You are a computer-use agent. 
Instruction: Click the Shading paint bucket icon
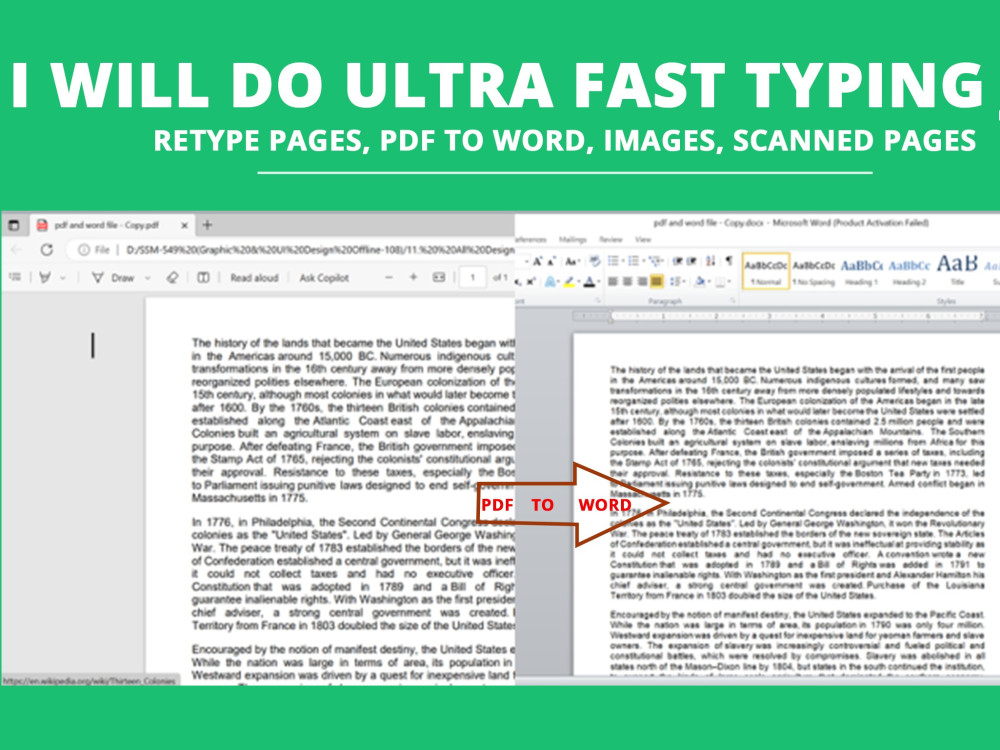tap(700, 281)
